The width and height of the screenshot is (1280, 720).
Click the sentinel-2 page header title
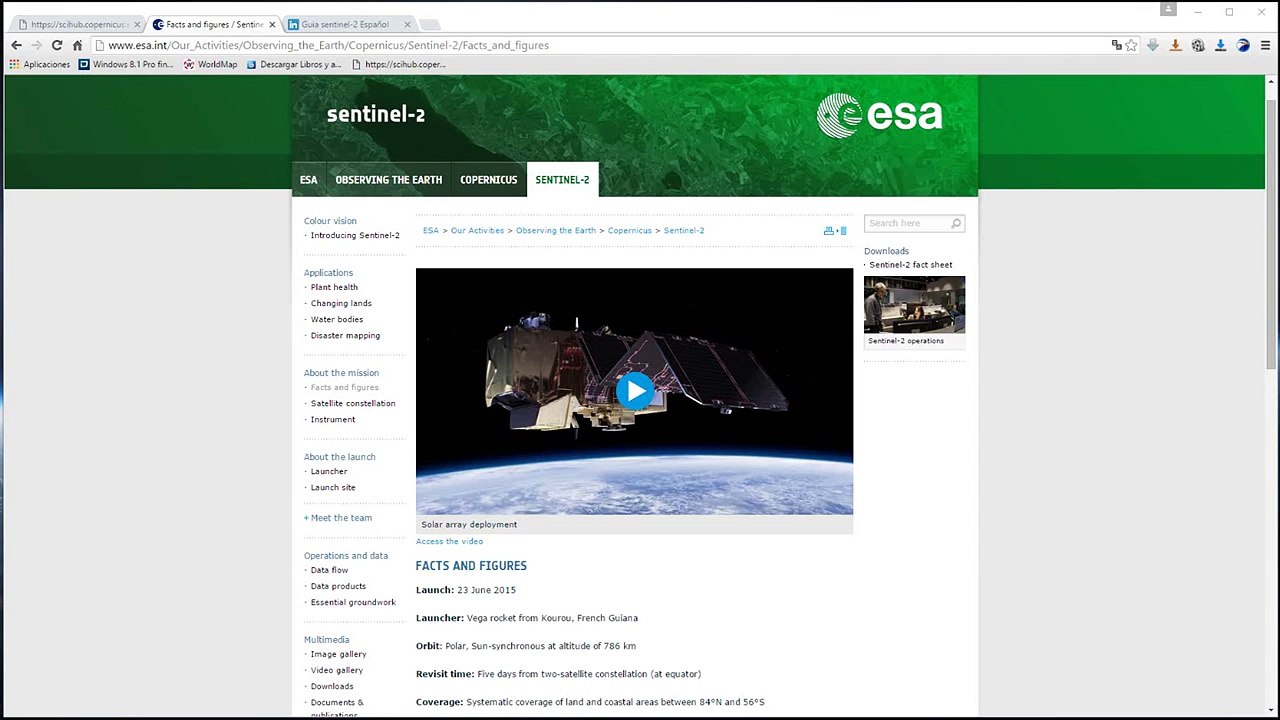[x=376, y=114]
